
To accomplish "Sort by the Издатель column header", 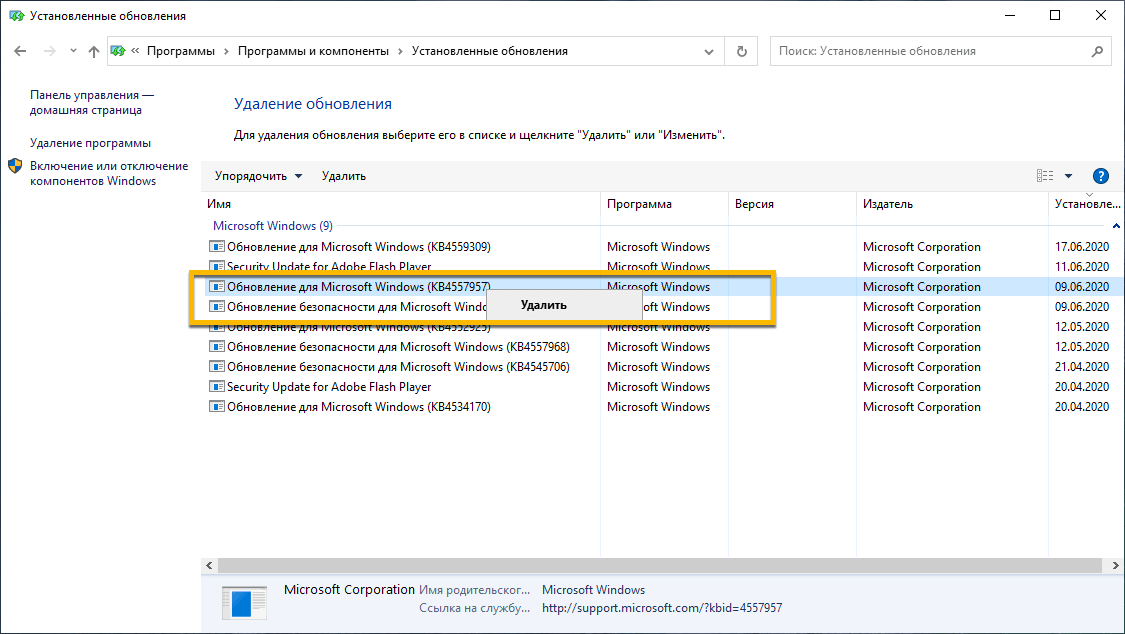I will [x=952, y=204].
